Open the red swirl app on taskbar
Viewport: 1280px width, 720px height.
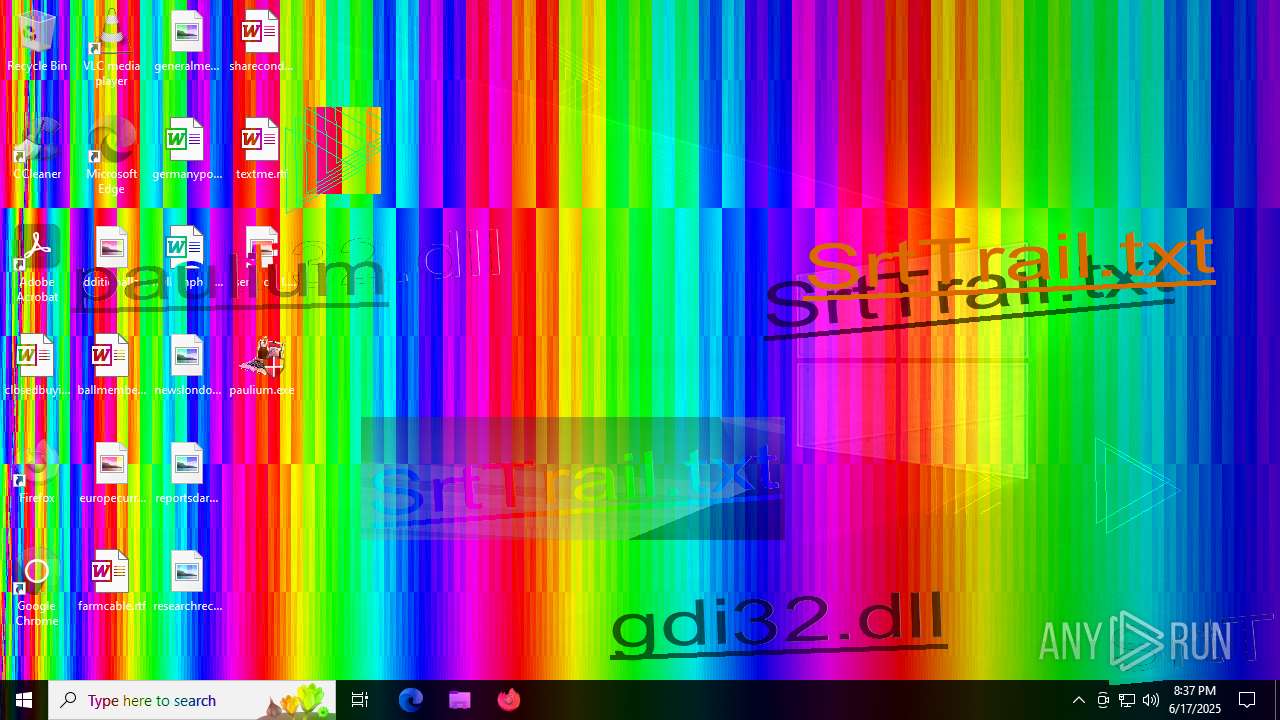tap(509, 700)
